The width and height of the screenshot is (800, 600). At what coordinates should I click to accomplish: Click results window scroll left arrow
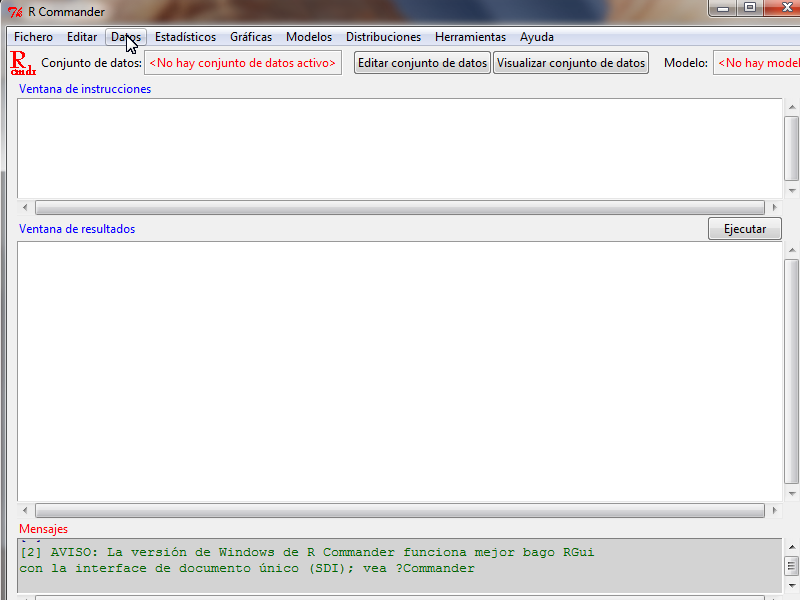click(x=25, y=510)
